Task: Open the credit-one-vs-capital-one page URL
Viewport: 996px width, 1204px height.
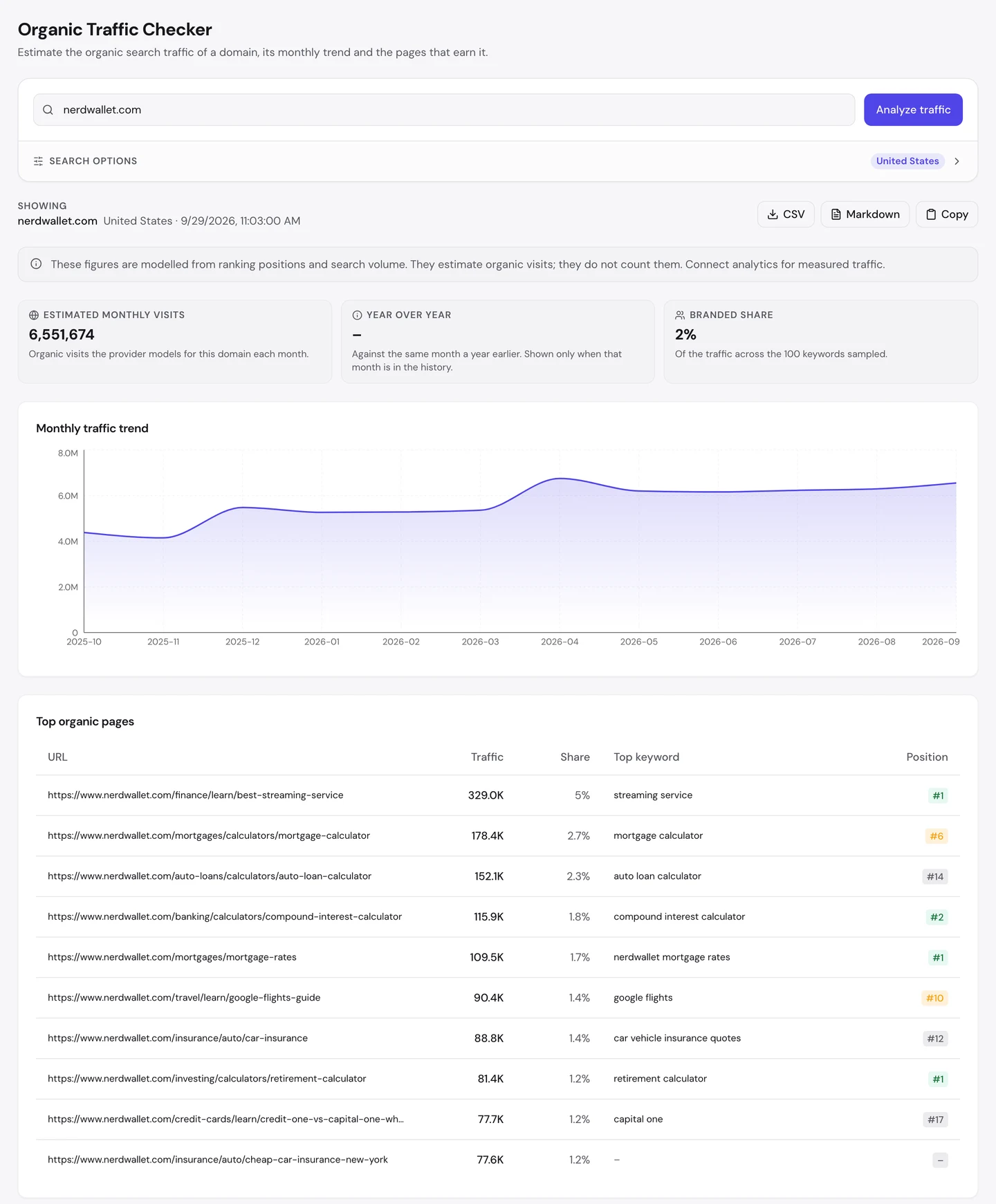Action: (x=225, y=1119)
